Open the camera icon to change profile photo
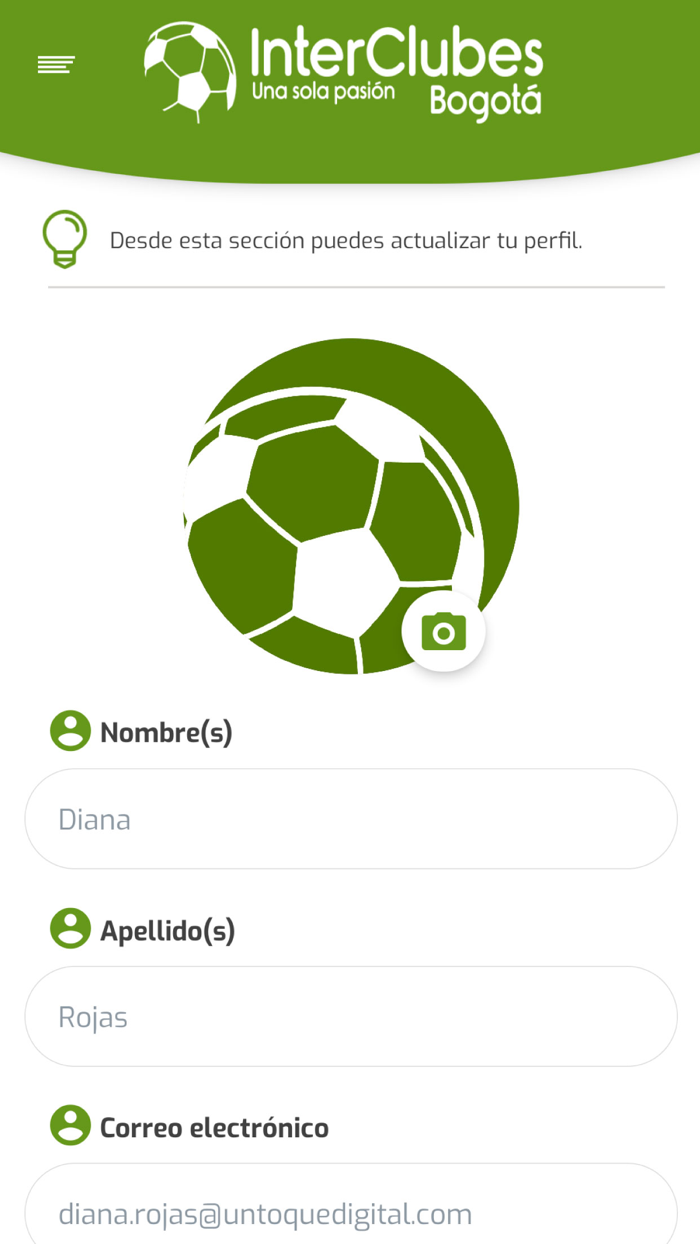The height and width of the screenshot is (1244, 700). point(444,631)
